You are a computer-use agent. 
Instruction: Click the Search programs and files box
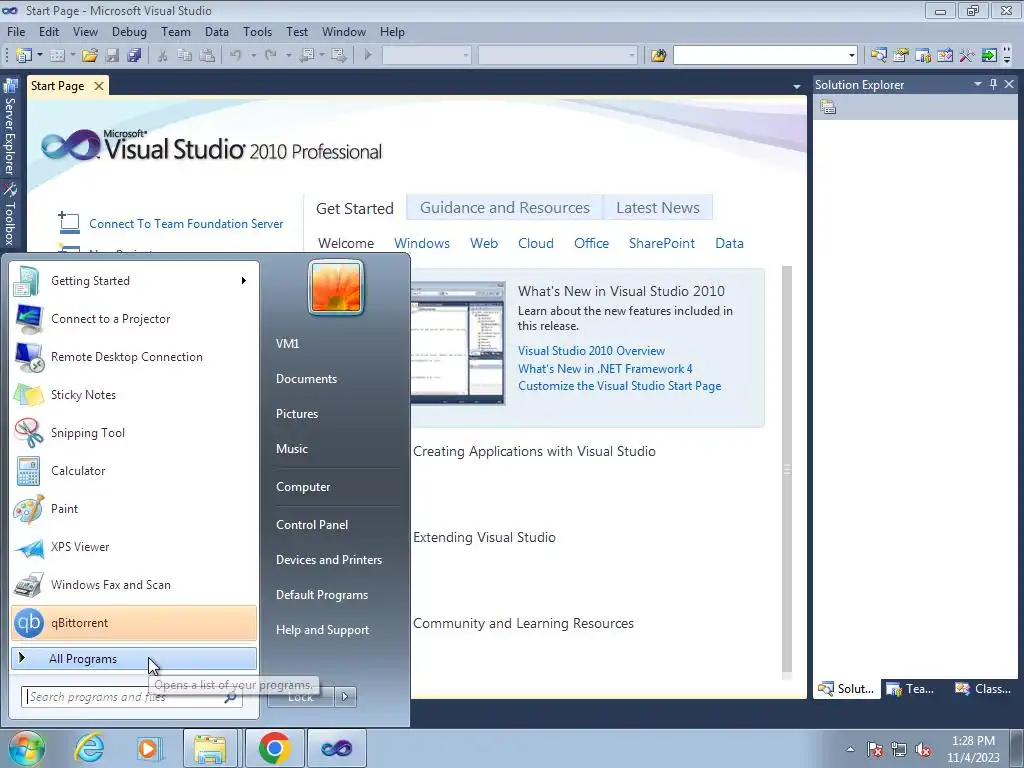coord(131,697)
